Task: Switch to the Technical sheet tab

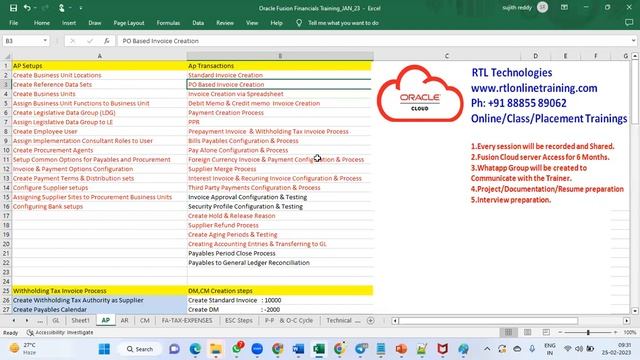Action: tap(339, 320)
